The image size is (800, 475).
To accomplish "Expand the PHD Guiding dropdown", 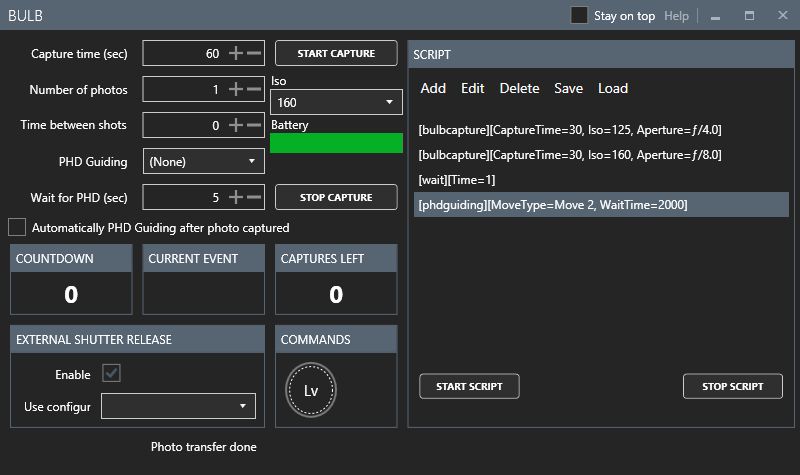I will click(x=204, y=161).
